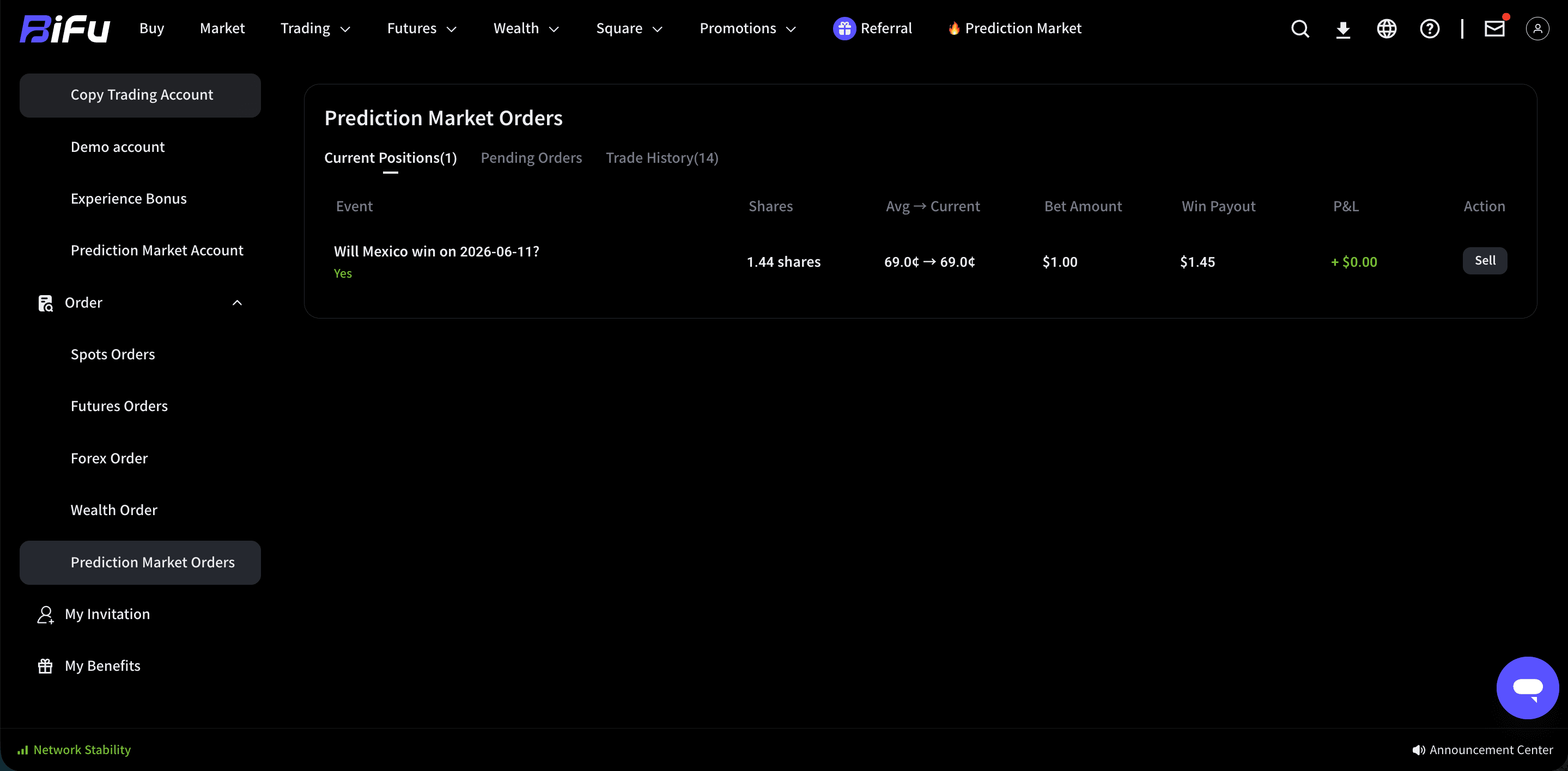Open Demo account in sidebar

(x=118, y=147)
